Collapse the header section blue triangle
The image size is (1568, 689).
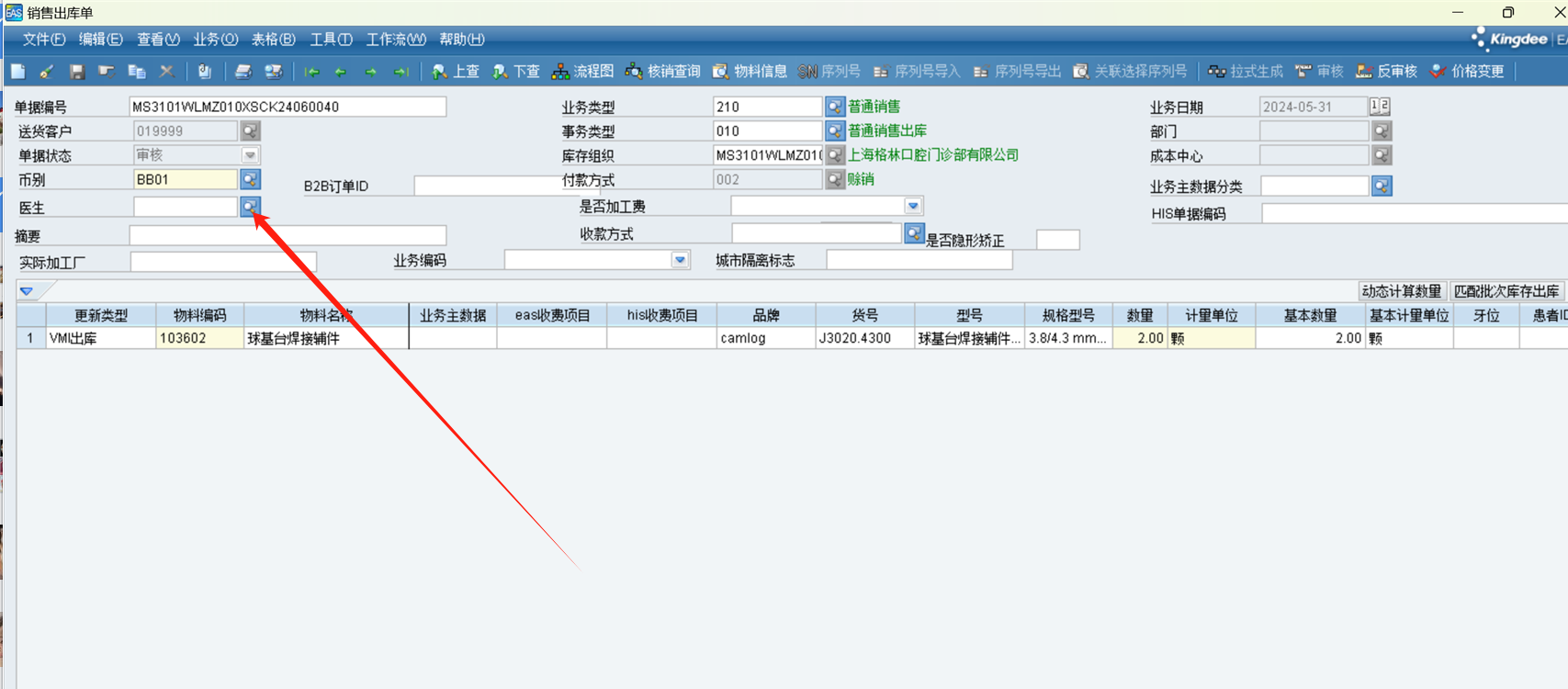(x=27, y=291)
